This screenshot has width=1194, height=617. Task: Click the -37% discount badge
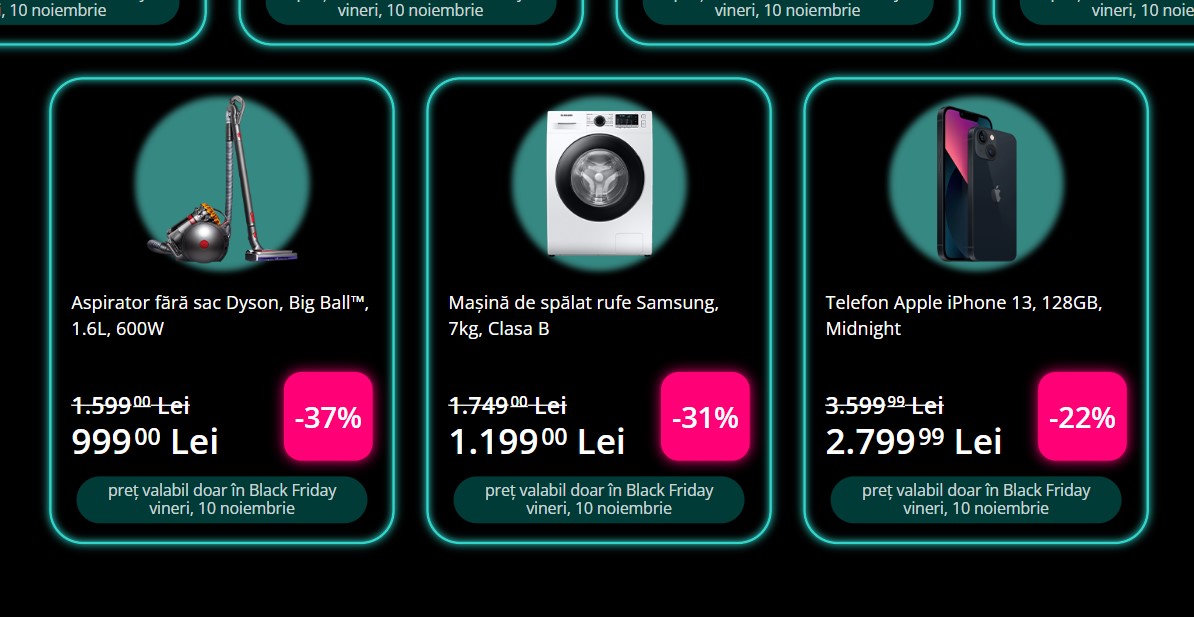click(x=328, y=417)
